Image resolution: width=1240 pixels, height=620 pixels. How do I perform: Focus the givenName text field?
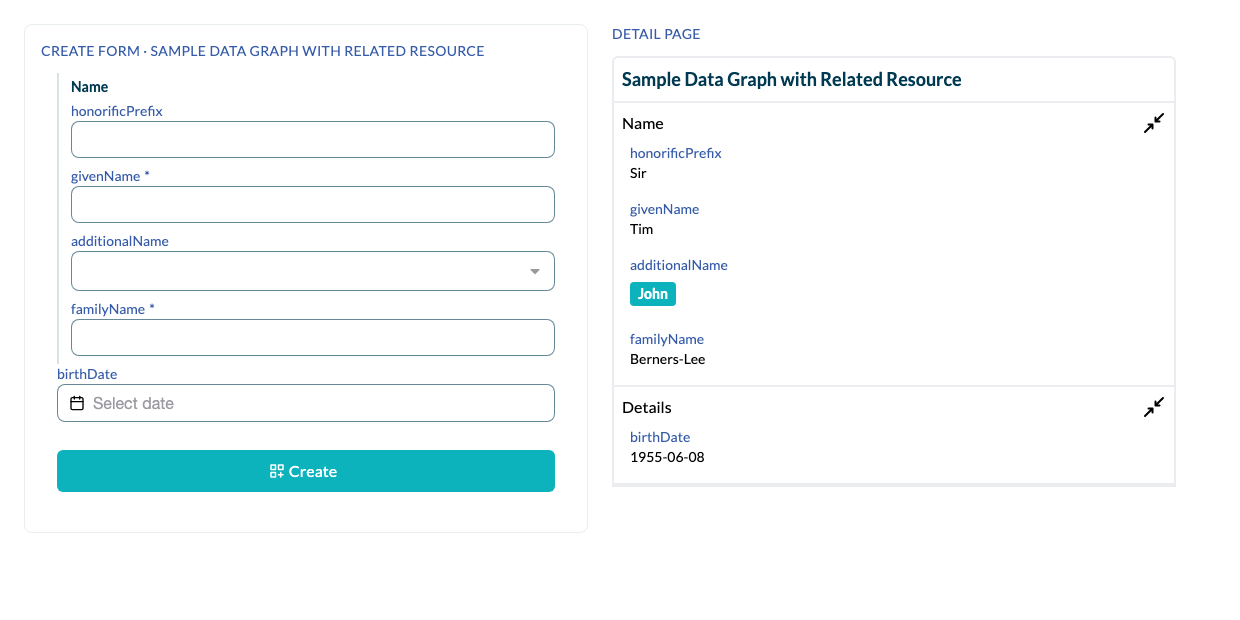point(313,204)
